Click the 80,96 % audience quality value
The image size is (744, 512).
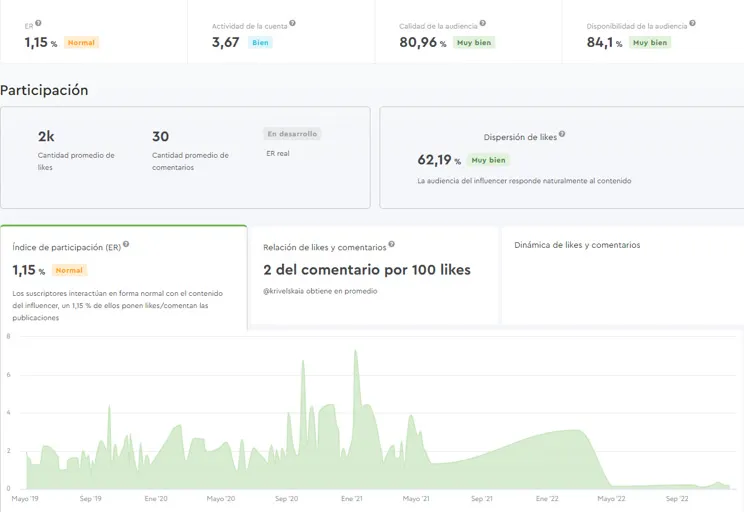(423, 42)
